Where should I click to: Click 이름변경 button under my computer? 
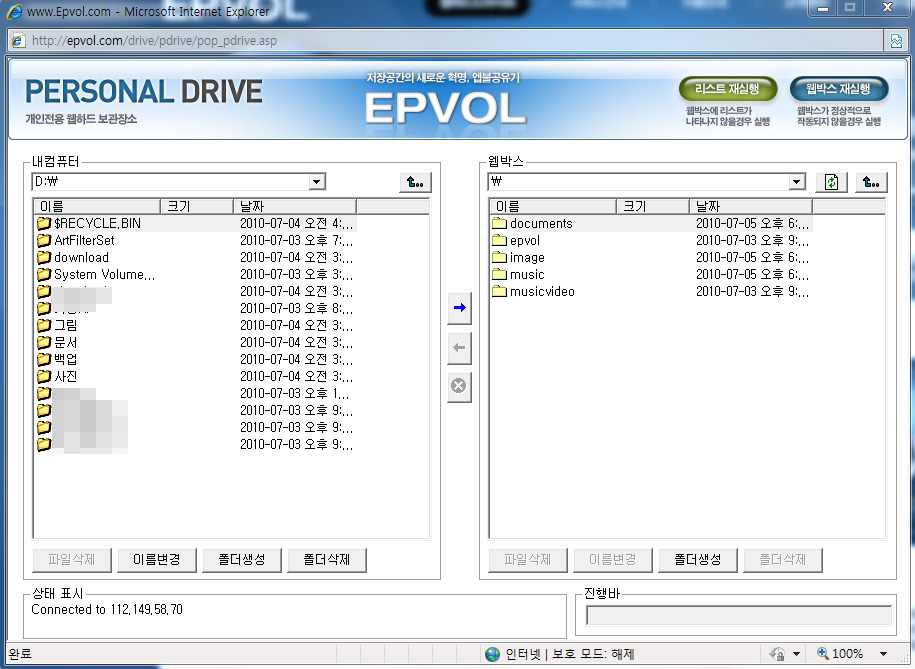[x=157, y=560]
